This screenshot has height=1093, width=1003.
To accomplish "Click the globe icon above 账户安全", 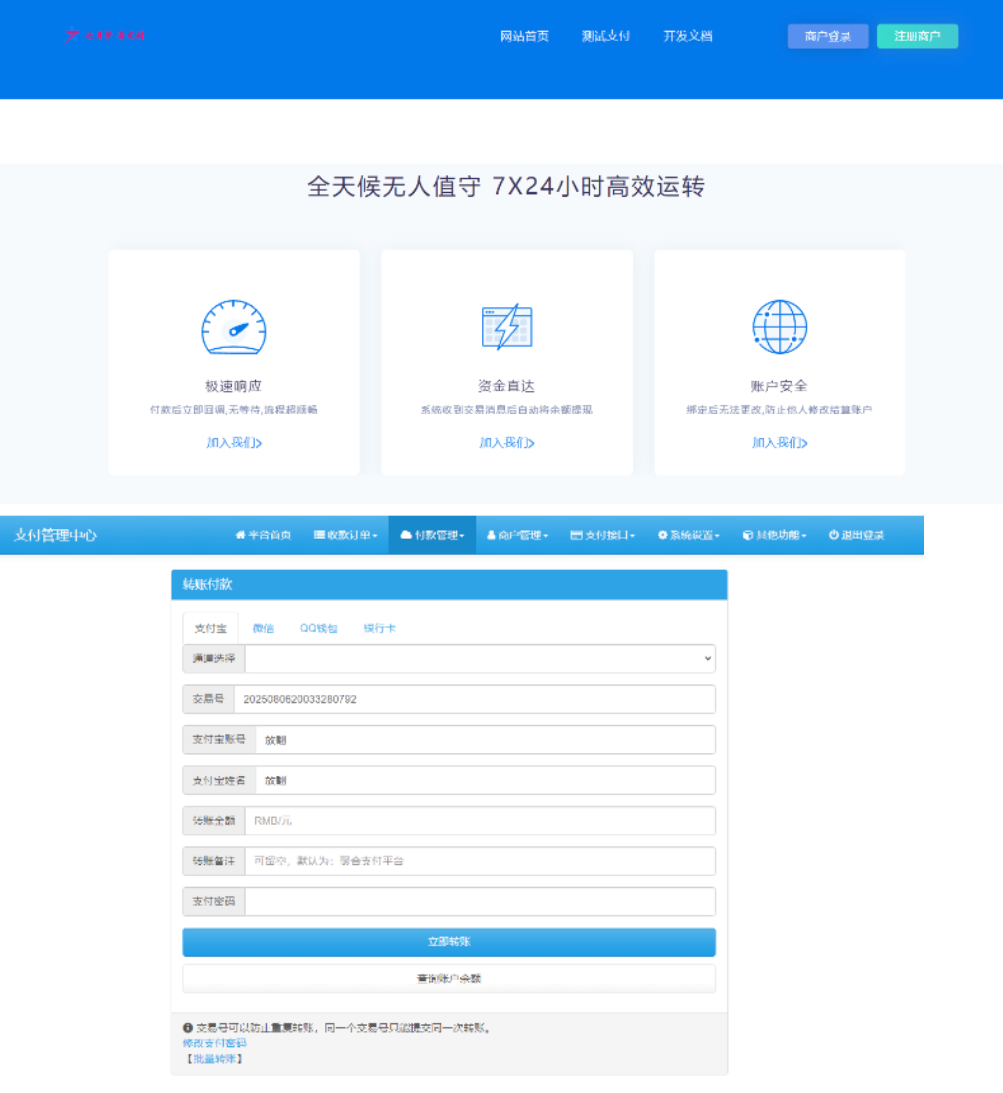I will coord(779,326).
